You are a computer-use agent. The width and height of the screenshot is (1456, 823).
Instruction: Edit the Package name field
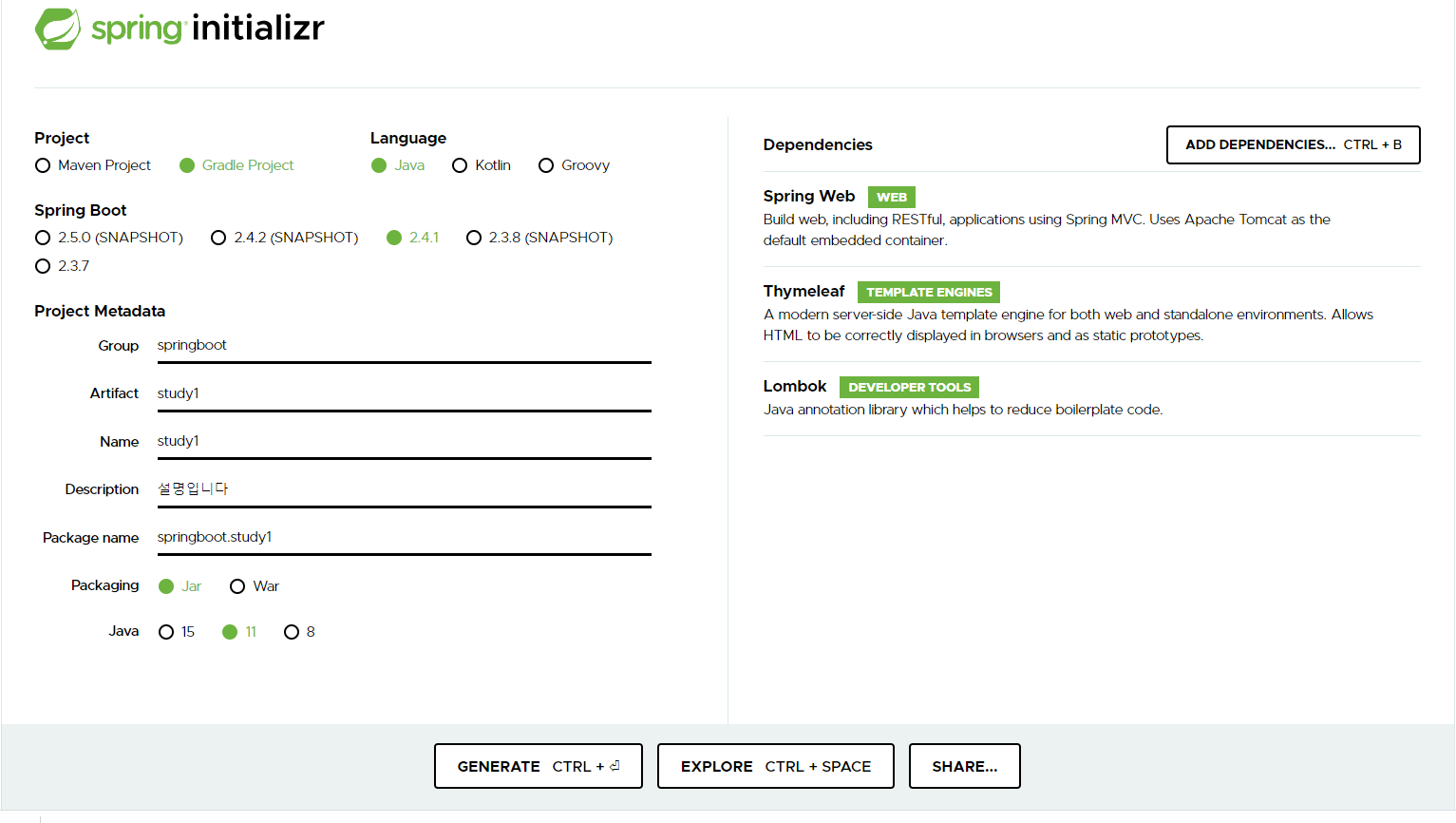pyautogui.click(x=404, y=538)
